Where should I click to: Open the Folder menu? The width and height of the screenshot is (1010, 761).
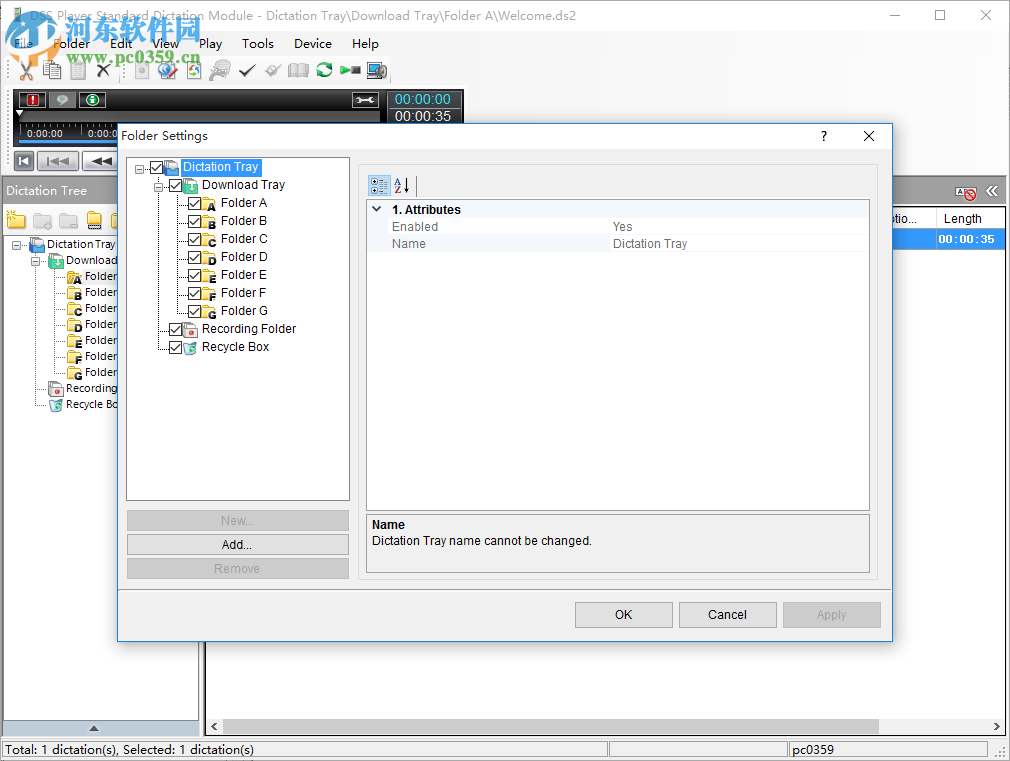pos(71,44)
